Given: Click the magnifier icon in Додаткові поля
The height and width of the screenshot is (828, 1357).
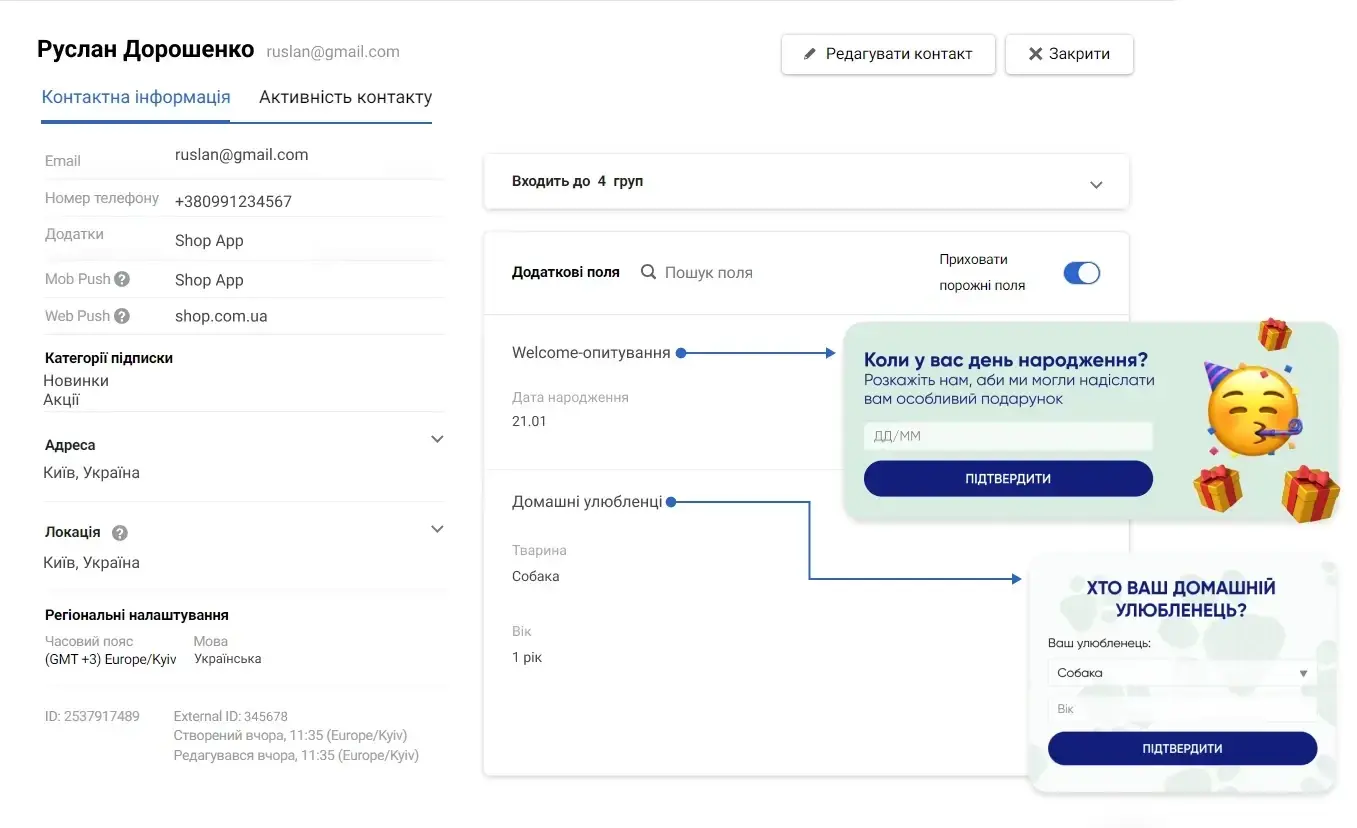Looking at the screenshot, I should (x=648, y=272).
